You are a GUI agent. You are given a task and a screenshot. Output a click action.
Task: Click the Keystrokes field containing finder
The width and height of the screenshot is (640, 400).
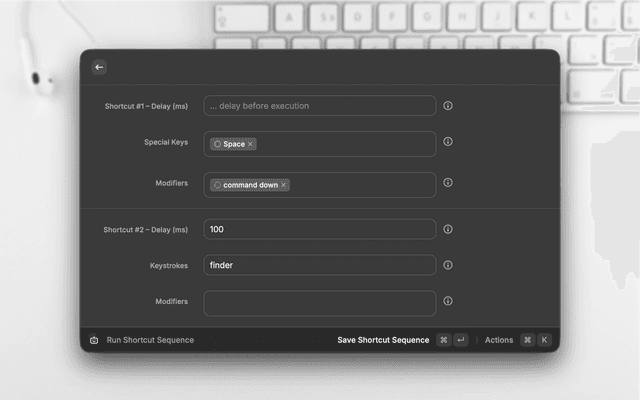[x=319, y=265]
